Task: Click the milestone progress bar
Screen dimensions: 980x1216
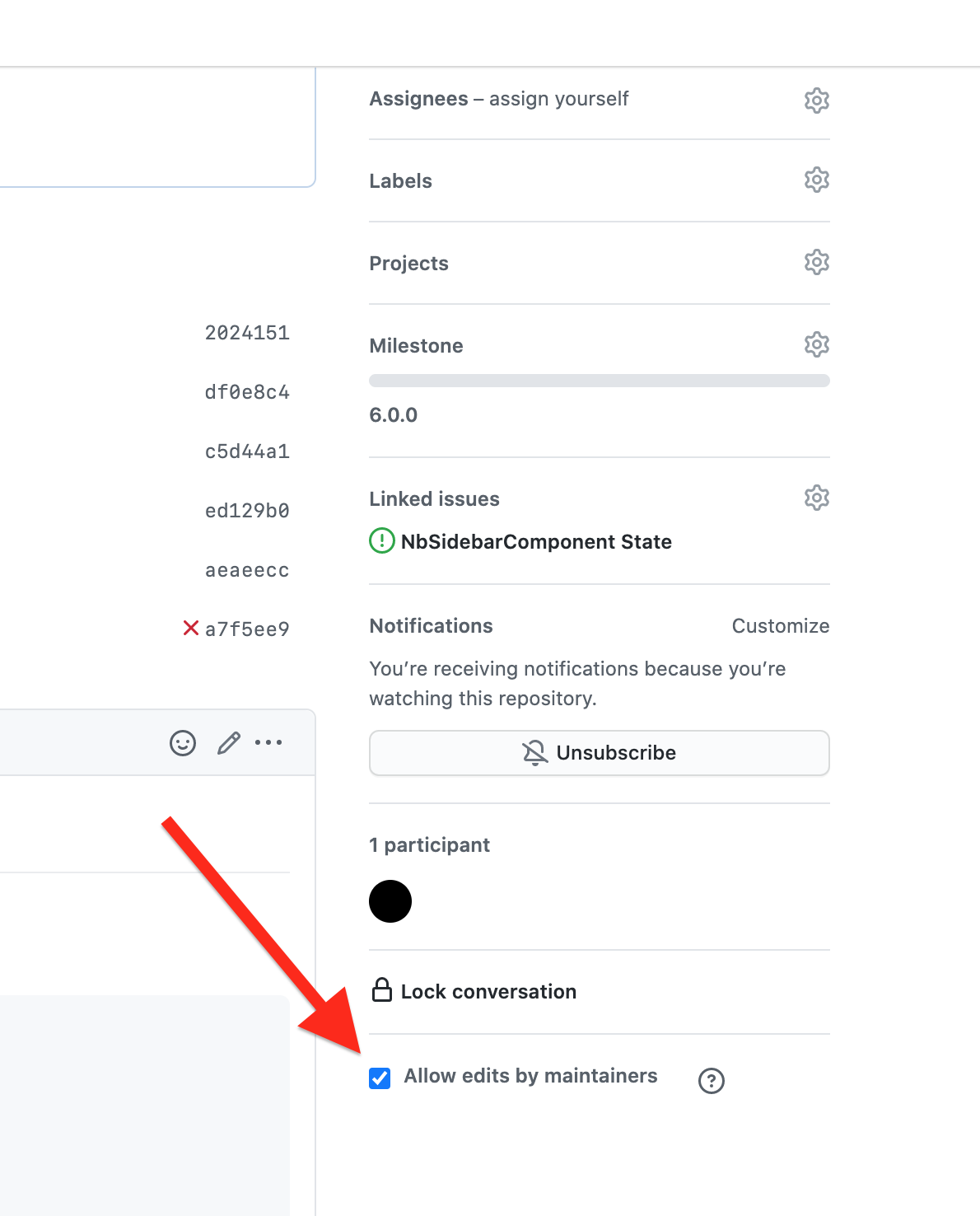Action: (x=600, y=381)
